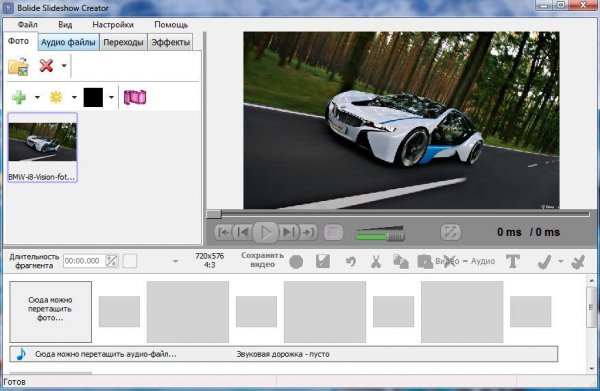Image resolution: width=600 pixels, height=391 pixels.
Task: Go to the previous frame button
Action: click(243, 232)
